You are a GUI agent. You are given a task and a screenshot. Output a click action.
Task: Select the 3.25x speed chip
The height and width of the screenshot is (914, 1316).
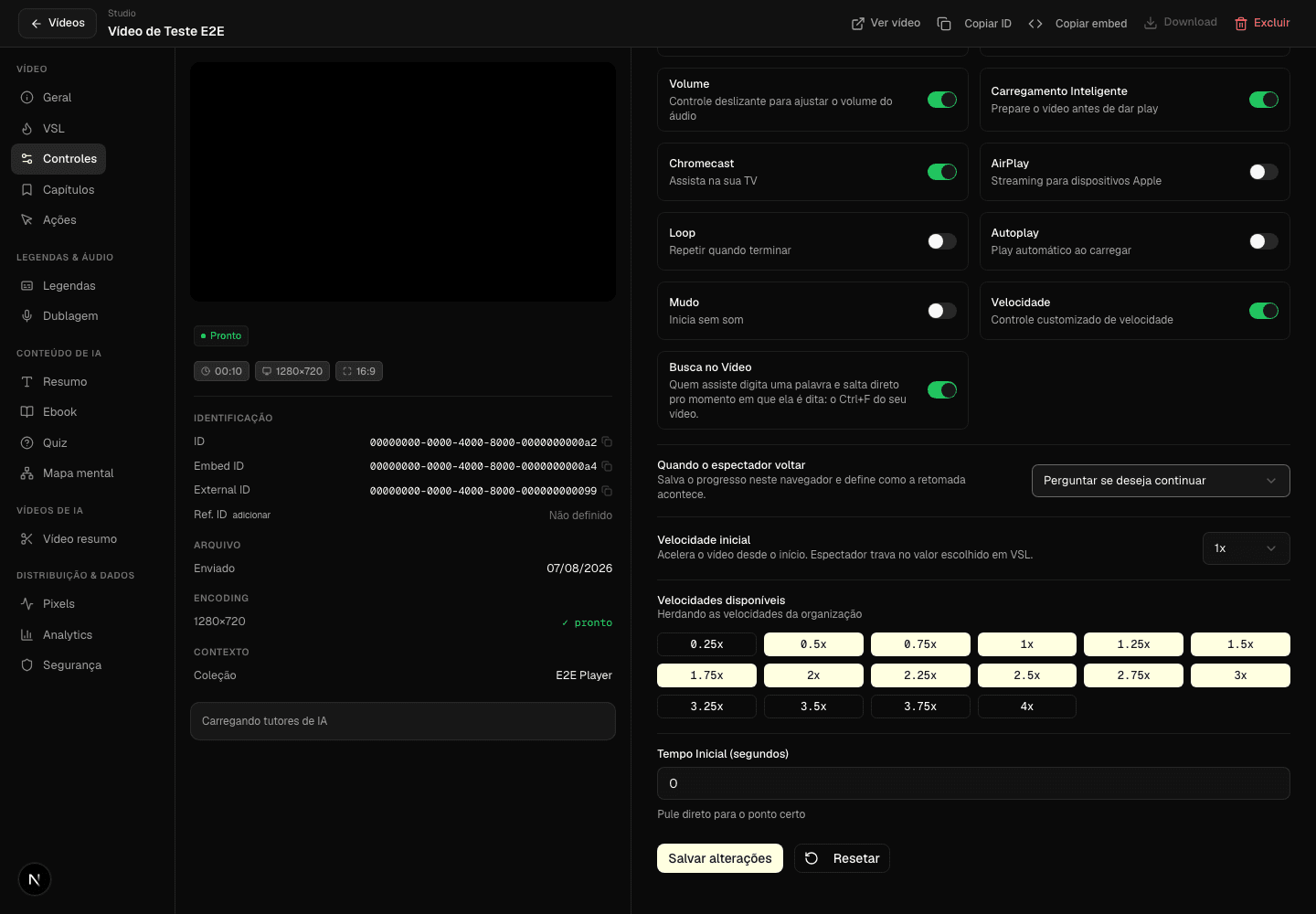706,707
